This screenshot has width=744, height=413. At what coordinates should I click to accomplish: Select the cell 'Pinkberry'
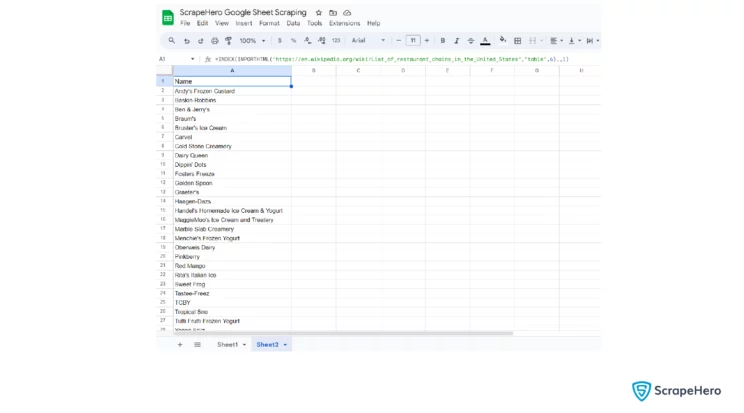point(232,256)
